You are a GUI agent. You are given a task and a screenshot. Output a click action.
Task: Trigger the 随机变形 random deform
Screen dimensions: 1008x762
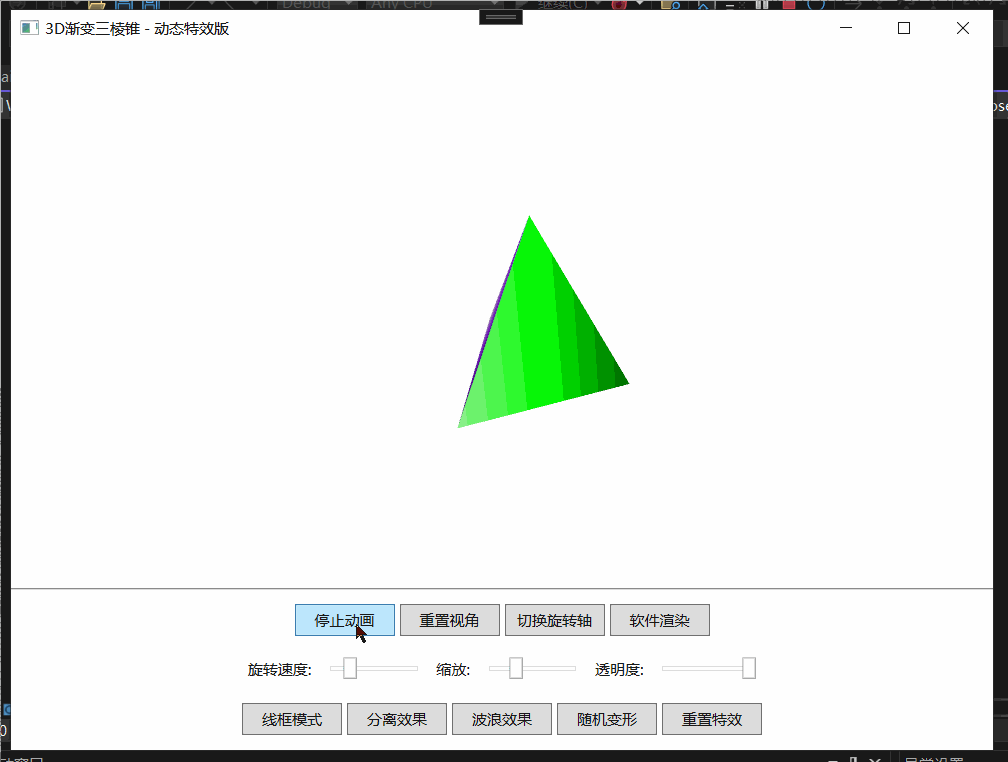click(x=607, y=719)
